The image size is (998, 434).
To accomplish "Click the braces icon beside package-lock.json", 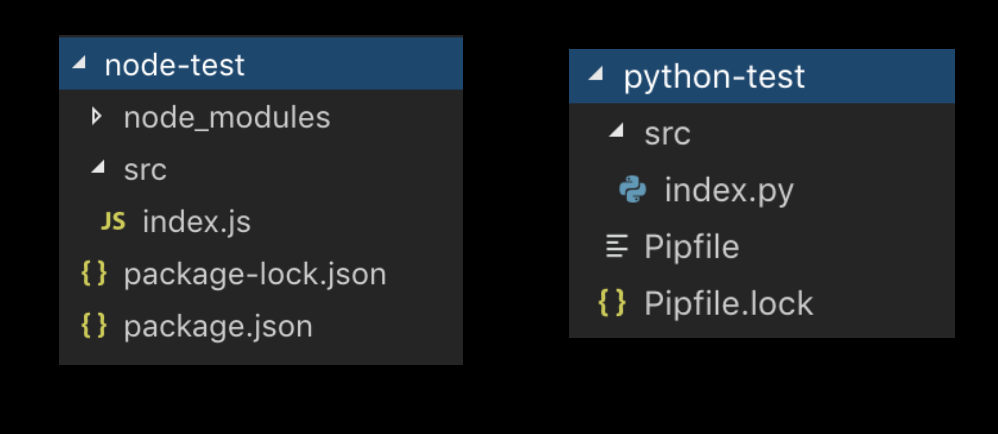I will 93,274.
